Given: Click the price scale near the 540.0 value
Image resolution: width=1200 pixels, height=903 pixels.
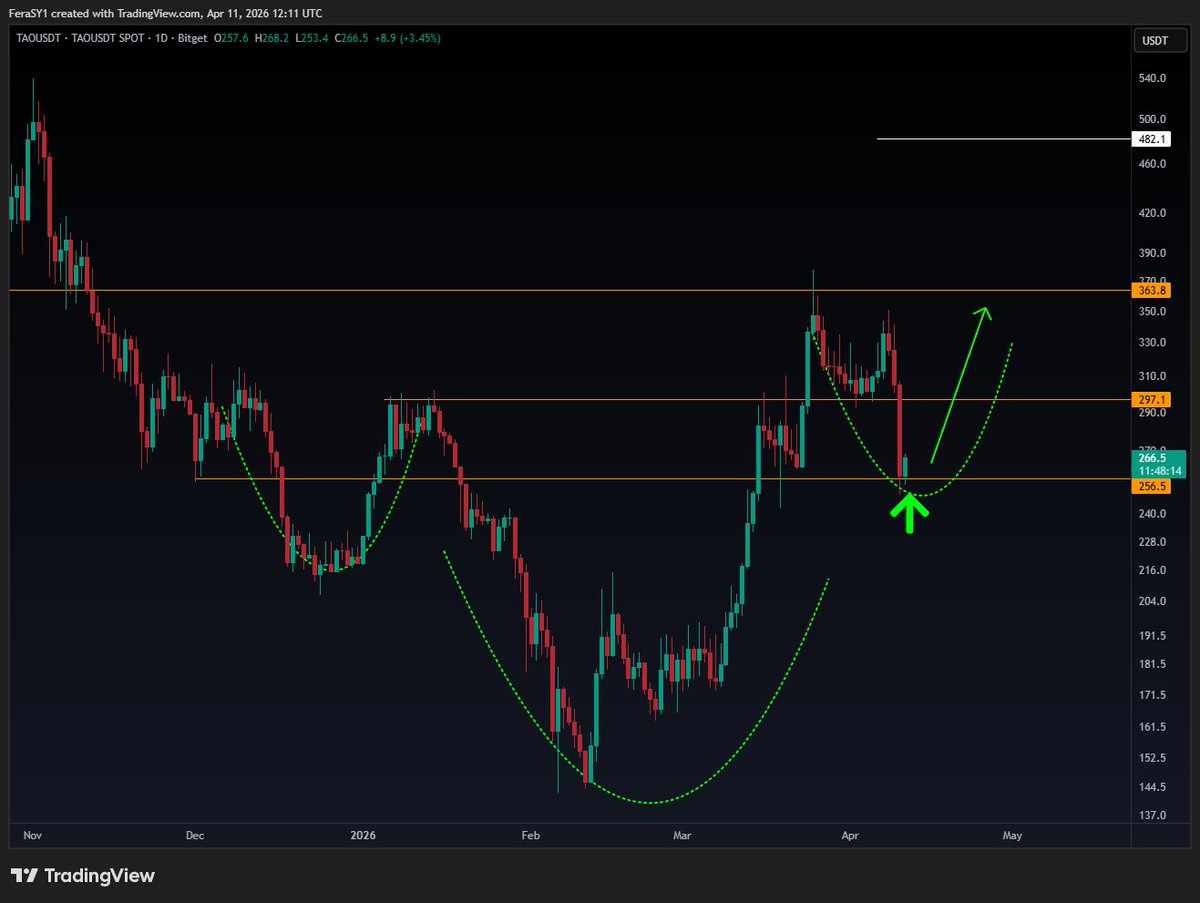Looking at the screenshot, I should point(1151,78).
